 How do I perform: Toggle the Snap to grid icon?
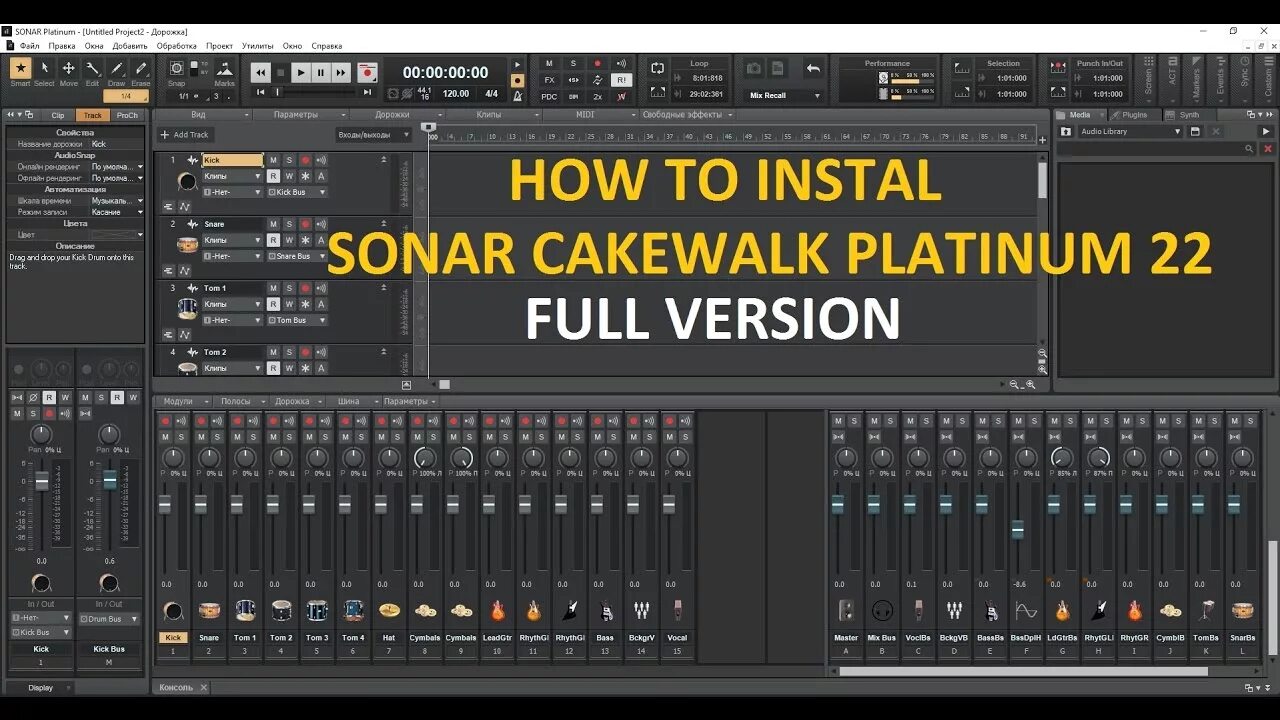pos(177,68)
